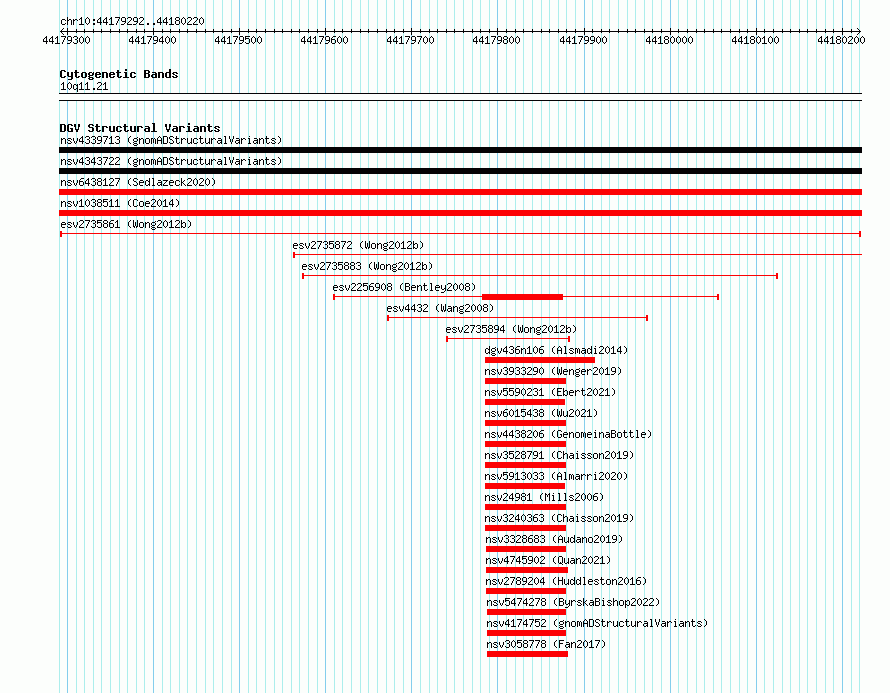This screenshot has width=890, height=693.
Task: Open nsv3528791 (Chaisson2019) label
Action: tap(559, 455)
